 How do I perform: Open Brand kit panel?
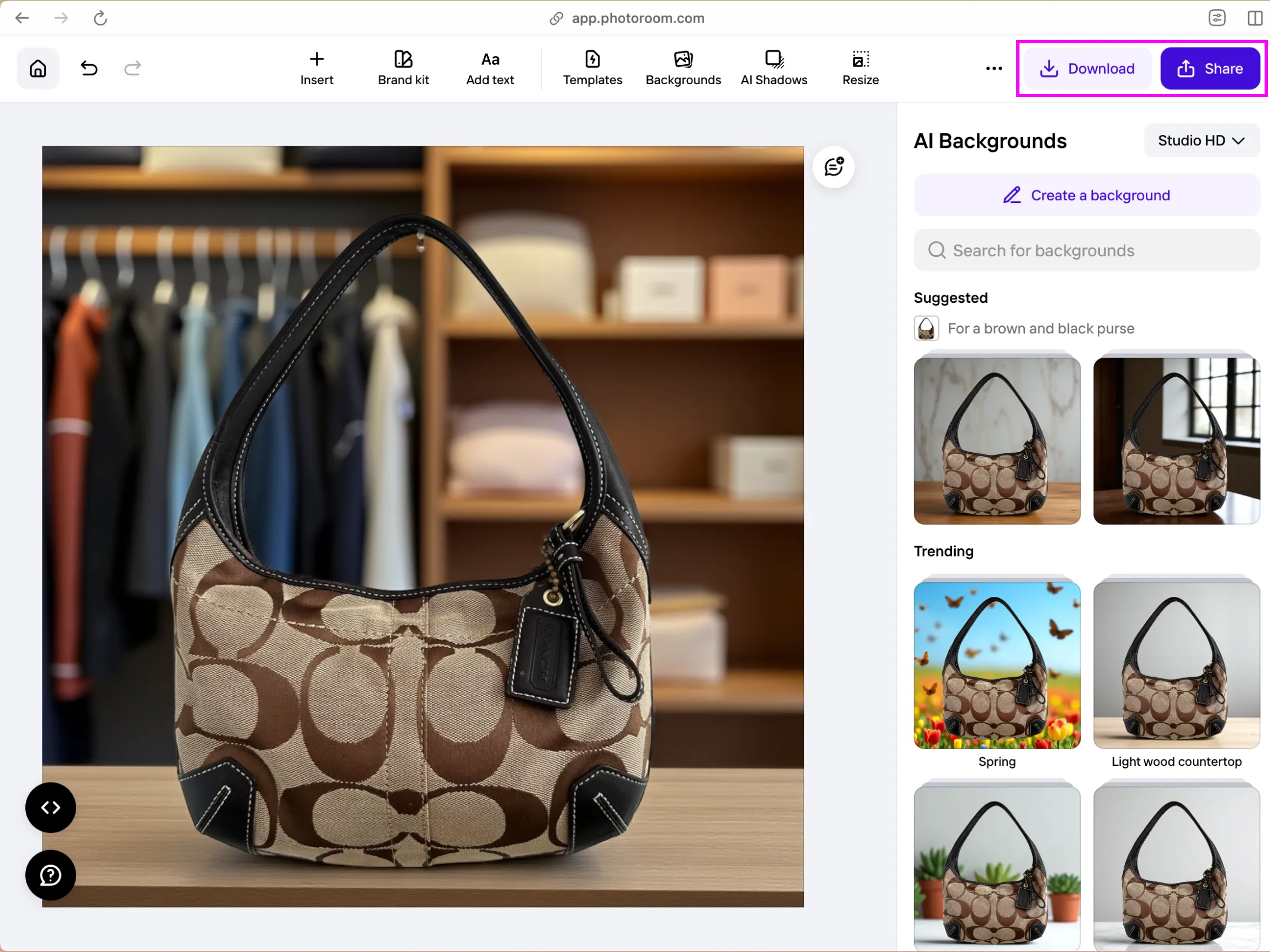click(x=403, y=69)
